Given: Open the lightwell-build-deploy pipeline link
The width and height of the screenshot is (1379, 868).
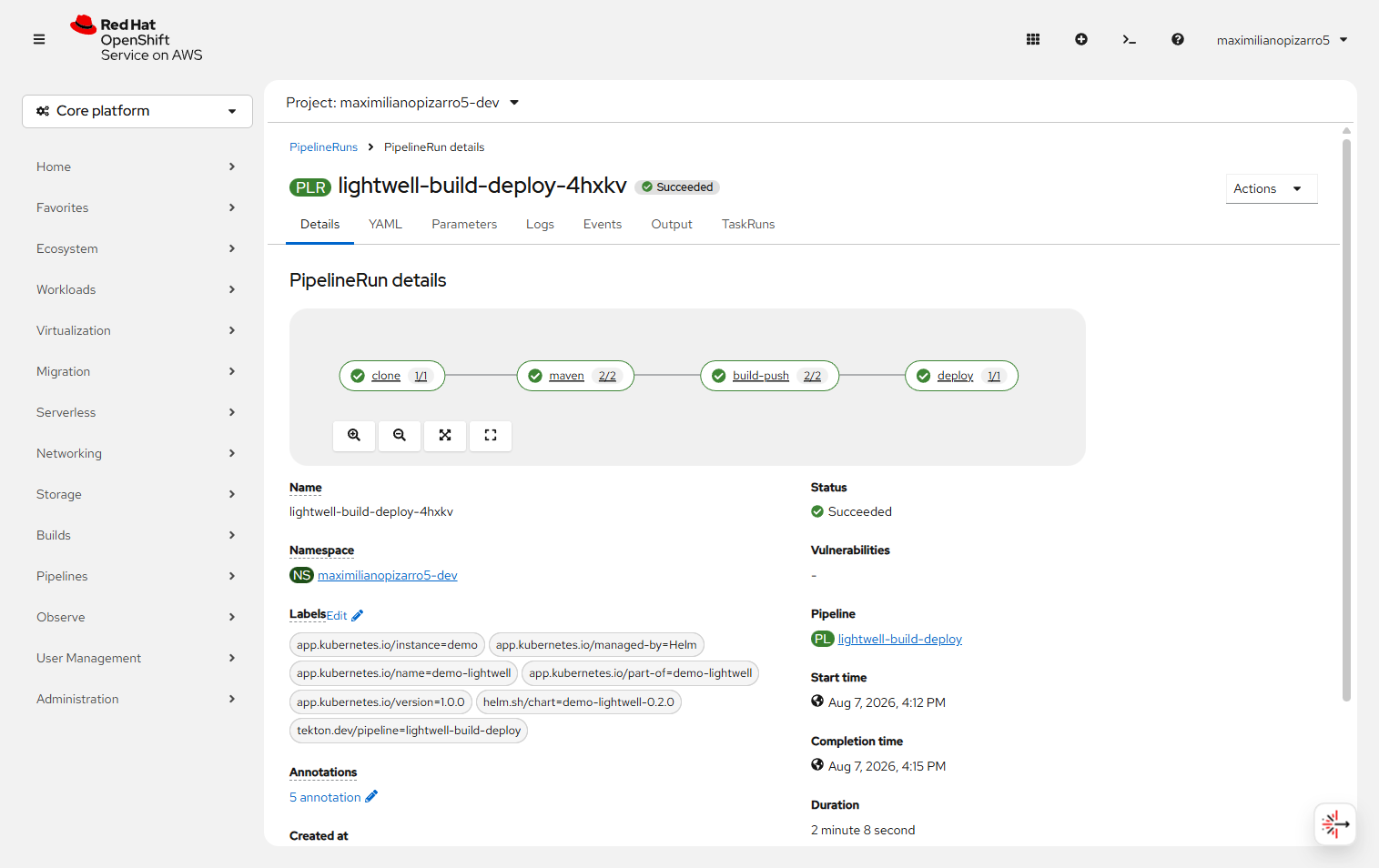Looking at the screenshot, I should coord(900,639).
